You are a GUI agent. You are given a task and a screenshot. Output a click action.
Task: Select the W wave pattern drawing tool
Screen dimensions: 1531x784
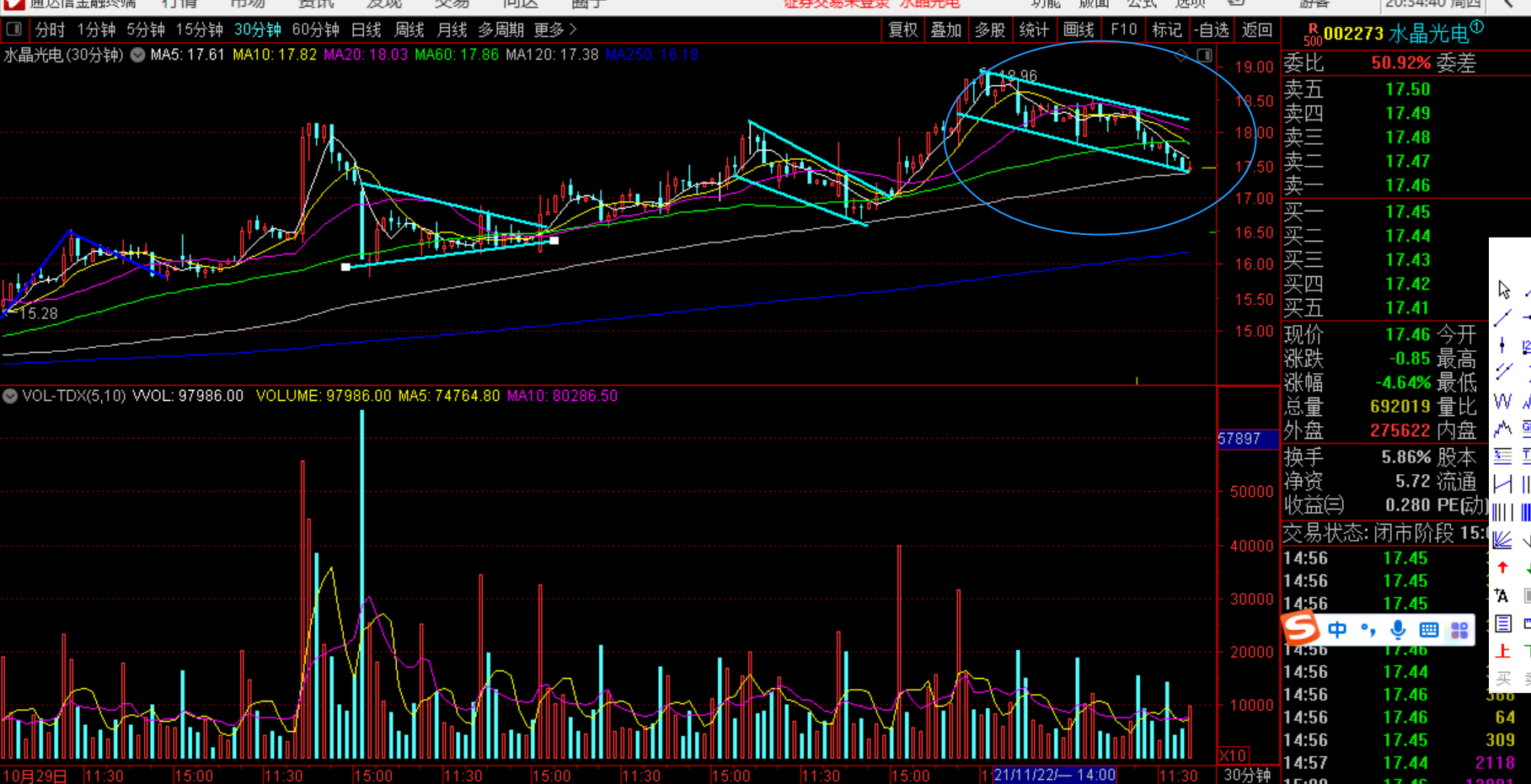1502,401
